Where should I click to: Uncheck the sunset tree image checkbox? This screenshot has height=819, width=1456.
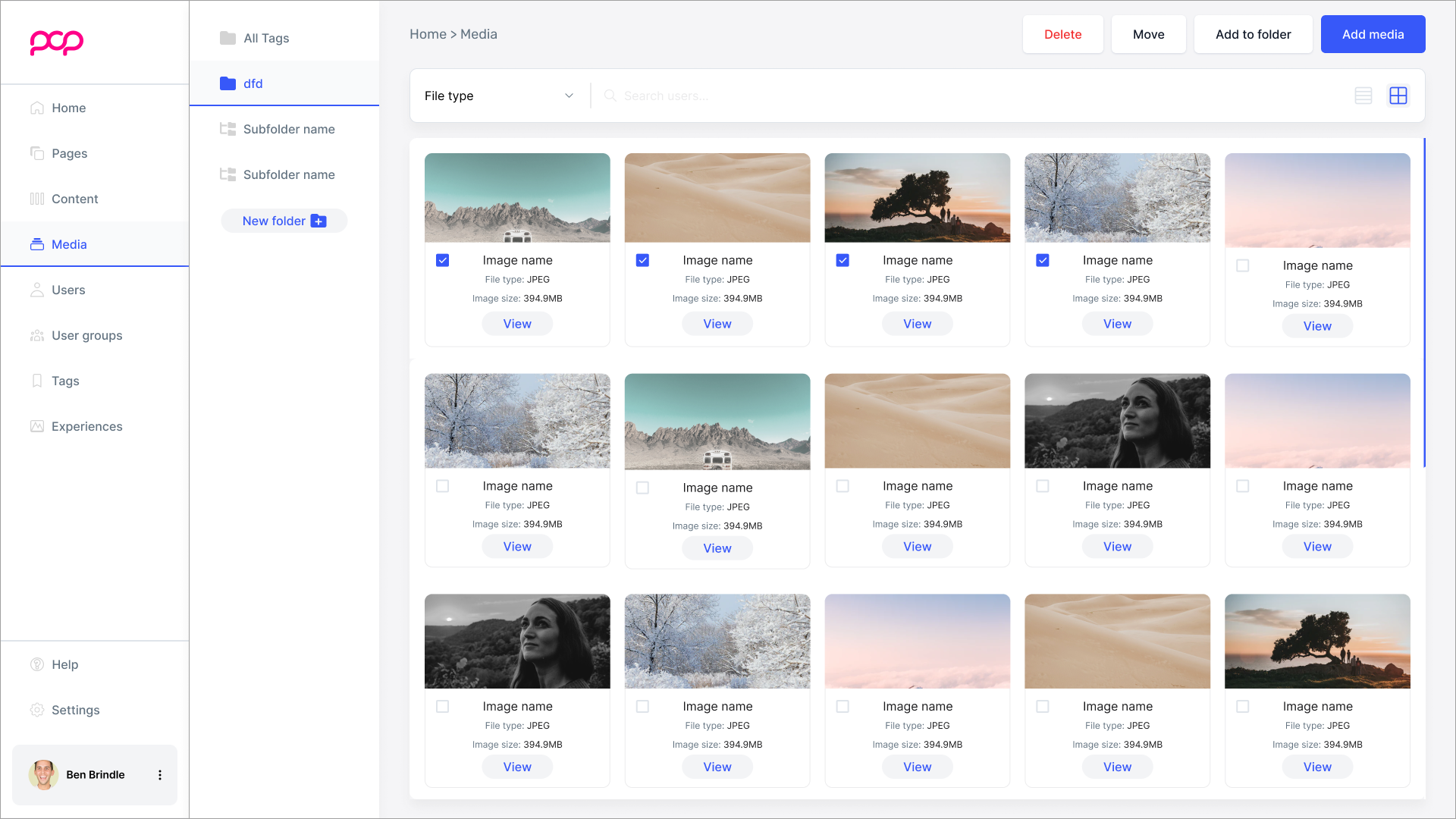[843, 260]
